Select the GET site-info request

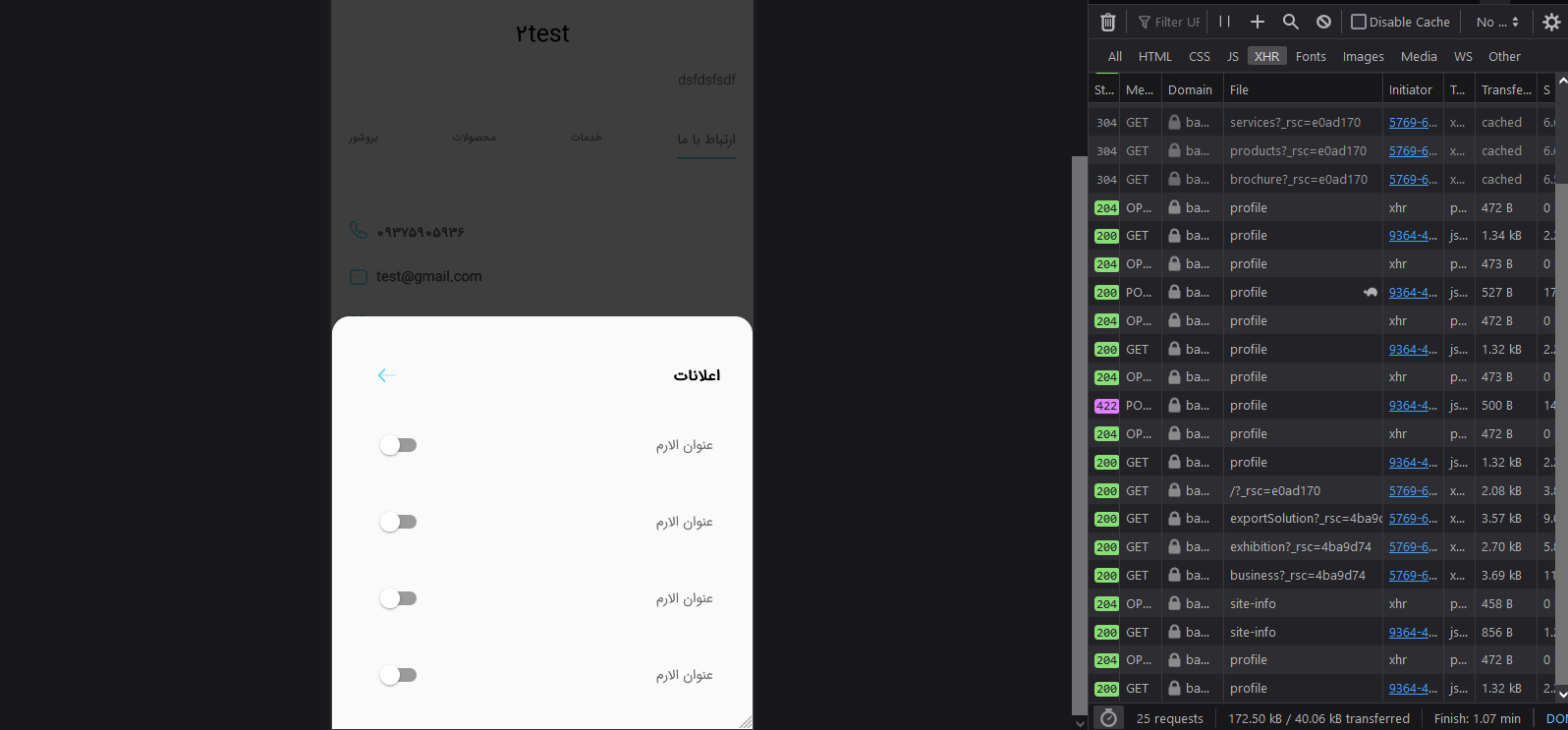click(x=1322, y=633)
